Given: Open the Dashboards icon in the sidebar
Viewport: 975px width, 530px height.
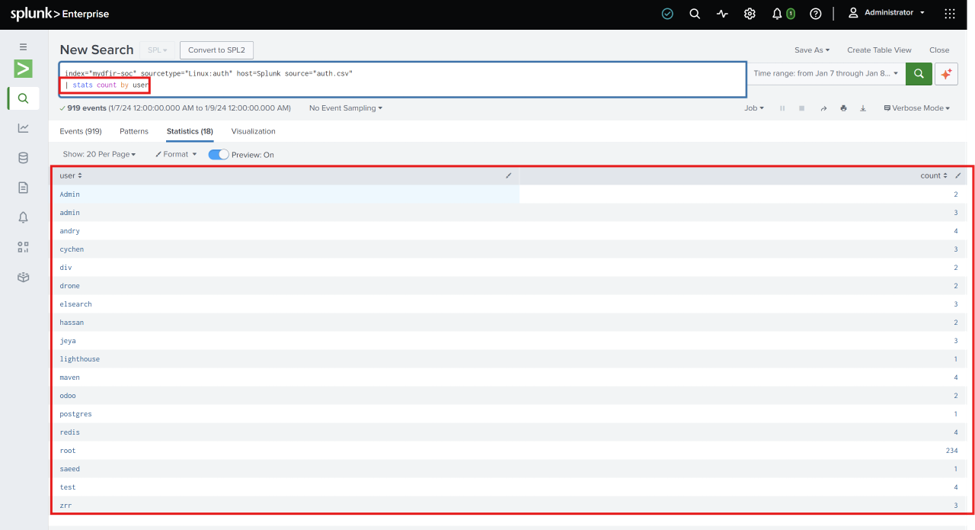Looking at the screenshot, I should click(x=23, y=247).
